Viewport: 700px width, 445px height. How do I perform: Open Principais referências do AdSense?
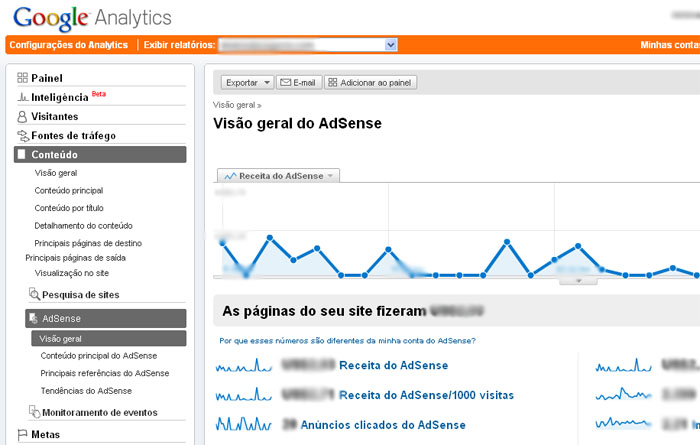[x=105, y=373]
